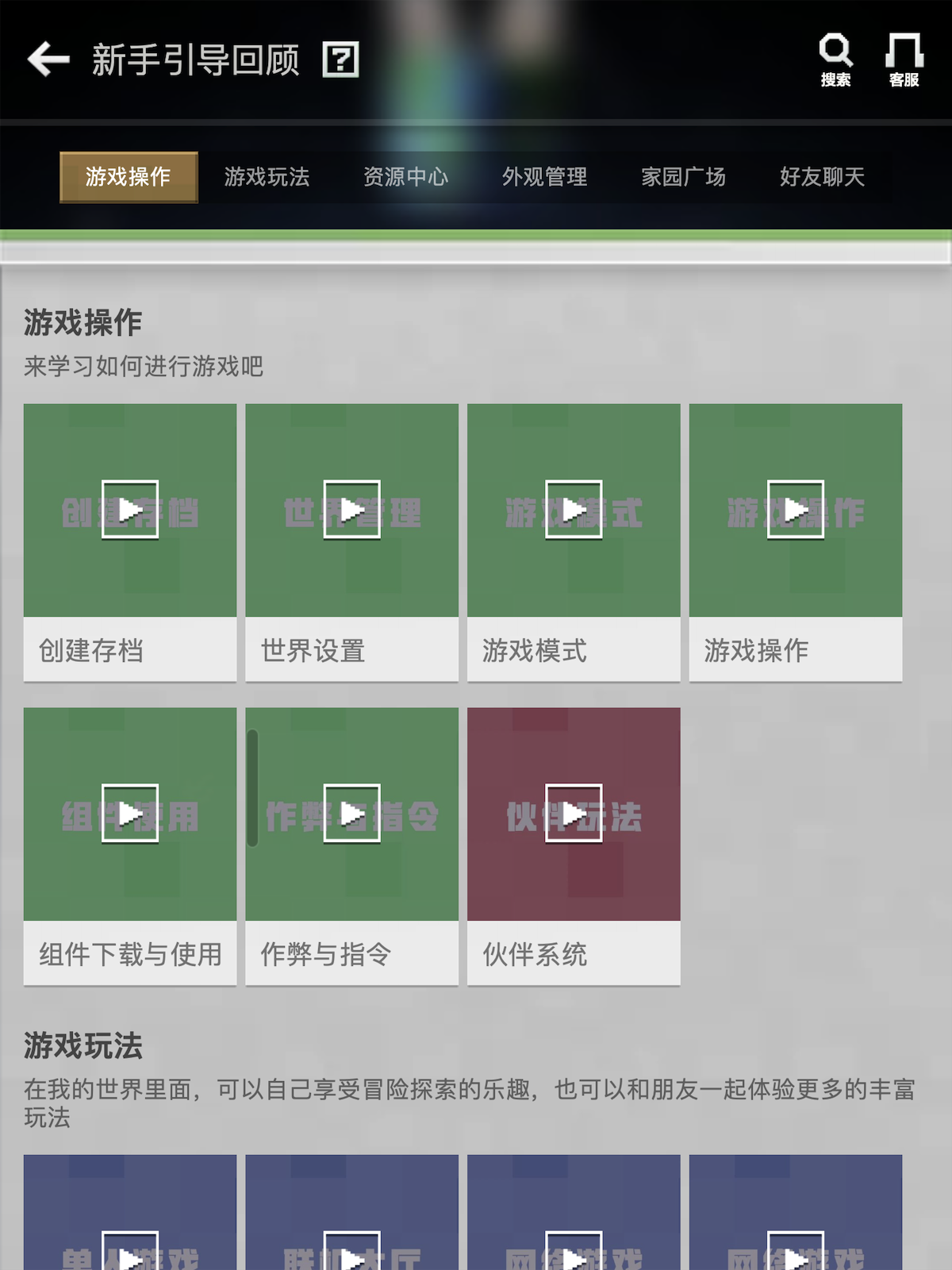
Task: Play the 伙伴系统 red video
Action: point(574,814)
